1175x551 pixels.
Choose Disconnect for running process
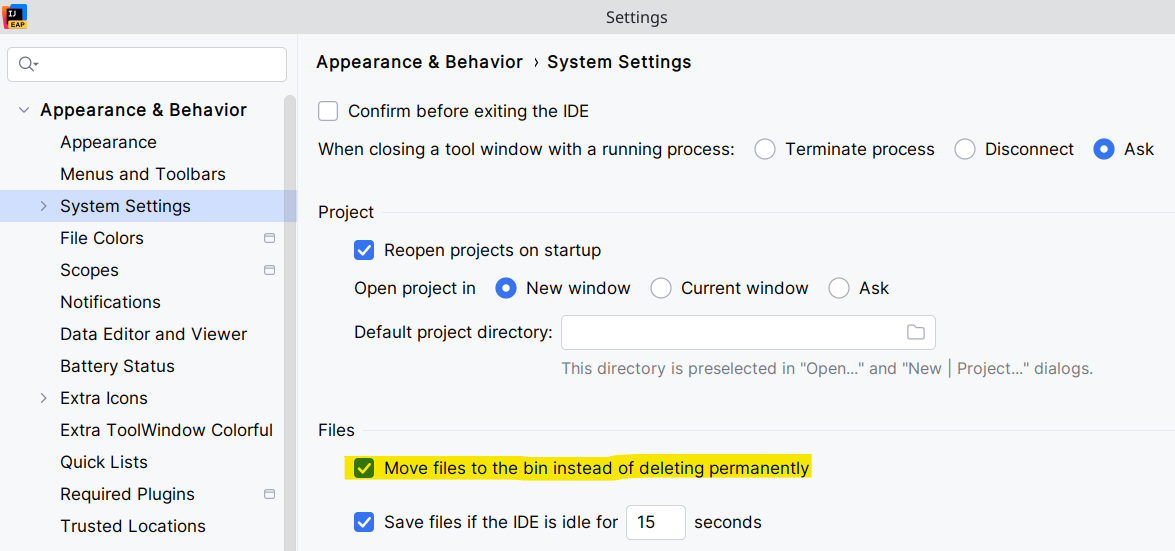pyautogui.click(x=965, y=149)
